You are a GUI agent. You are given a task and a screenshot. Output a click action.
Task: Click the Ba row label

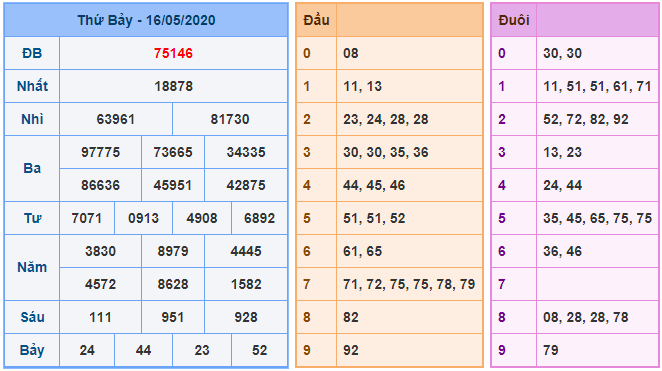pos(32,168)
